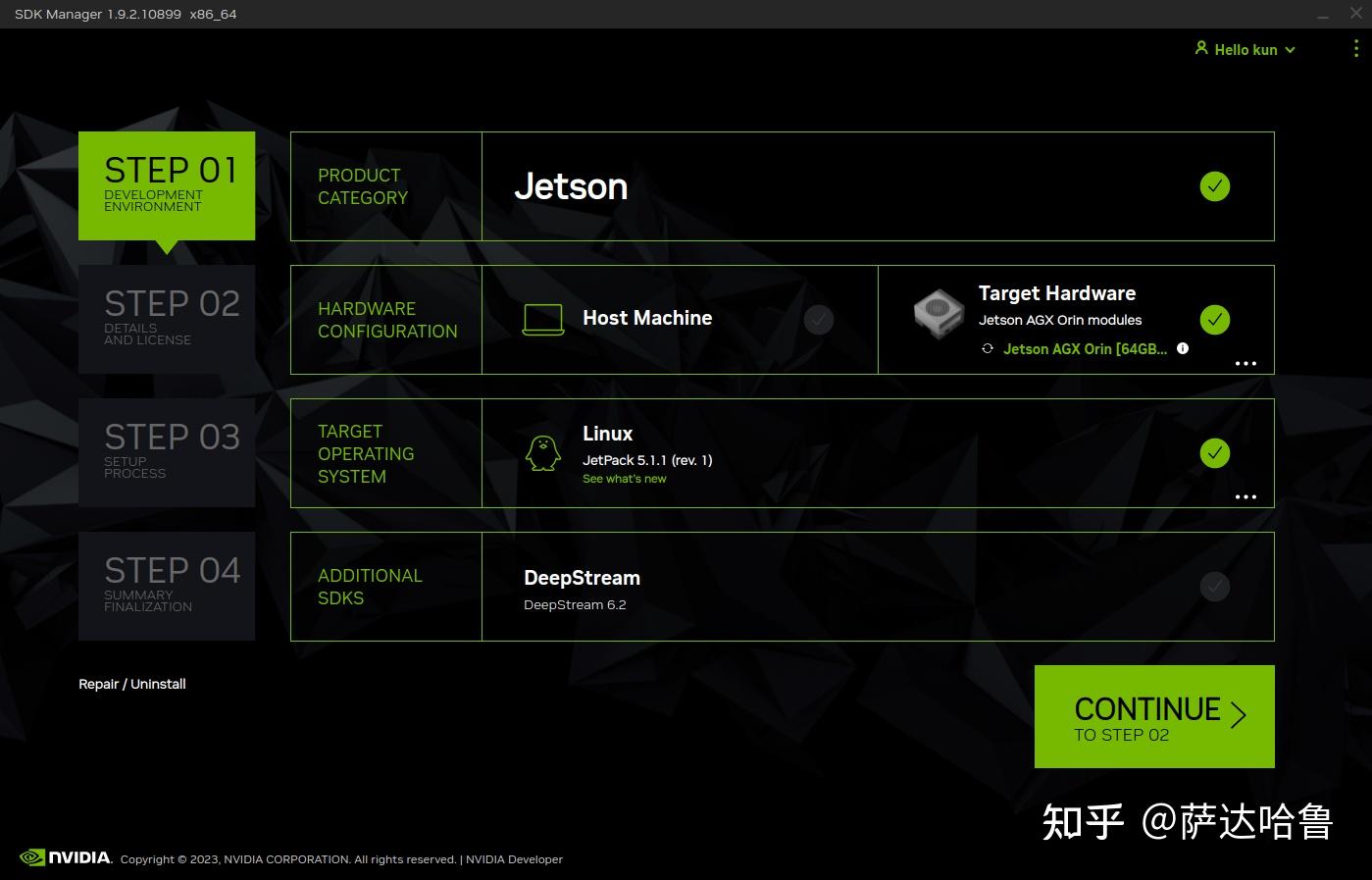Click the Target Hardware board icon
Screen dimensions: 1372x880
(938, 314)
